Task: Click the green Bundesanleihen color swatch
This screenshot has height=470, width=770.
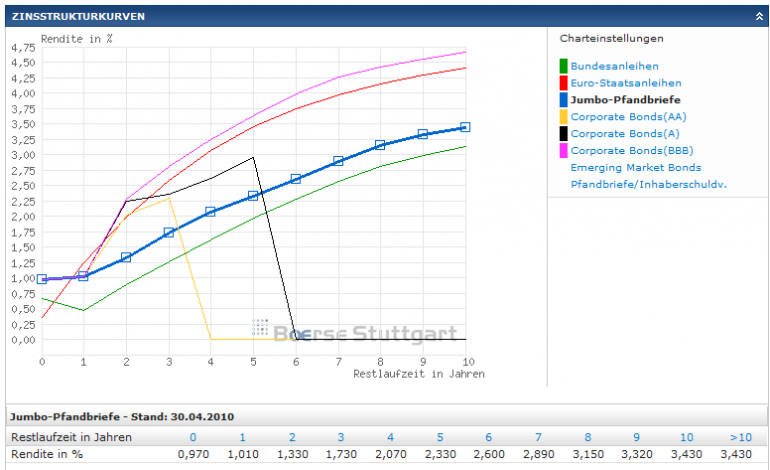Action: click(x=563, y=66)
